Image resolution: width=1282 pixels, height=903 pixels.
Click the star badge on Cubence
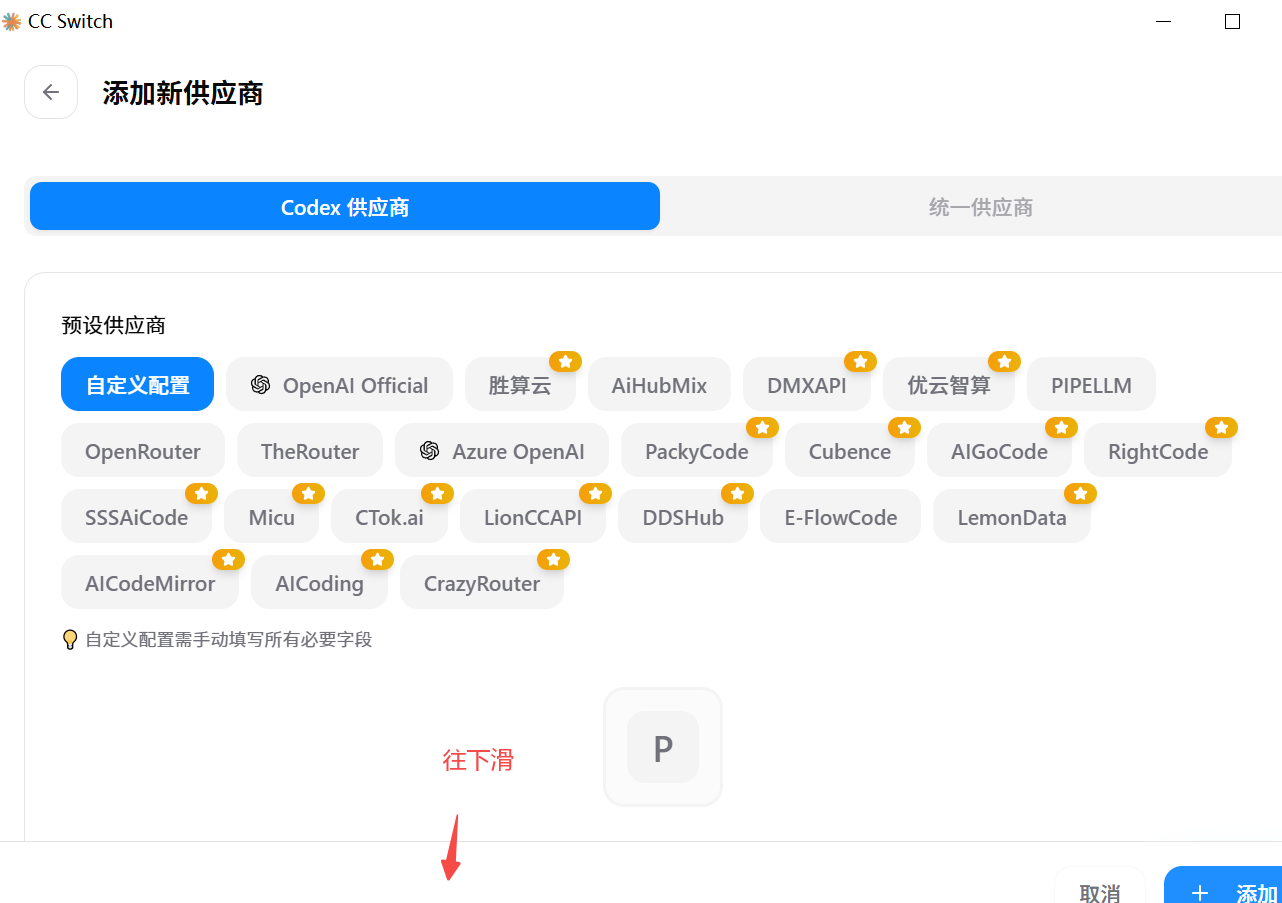[x=904, y=427]
